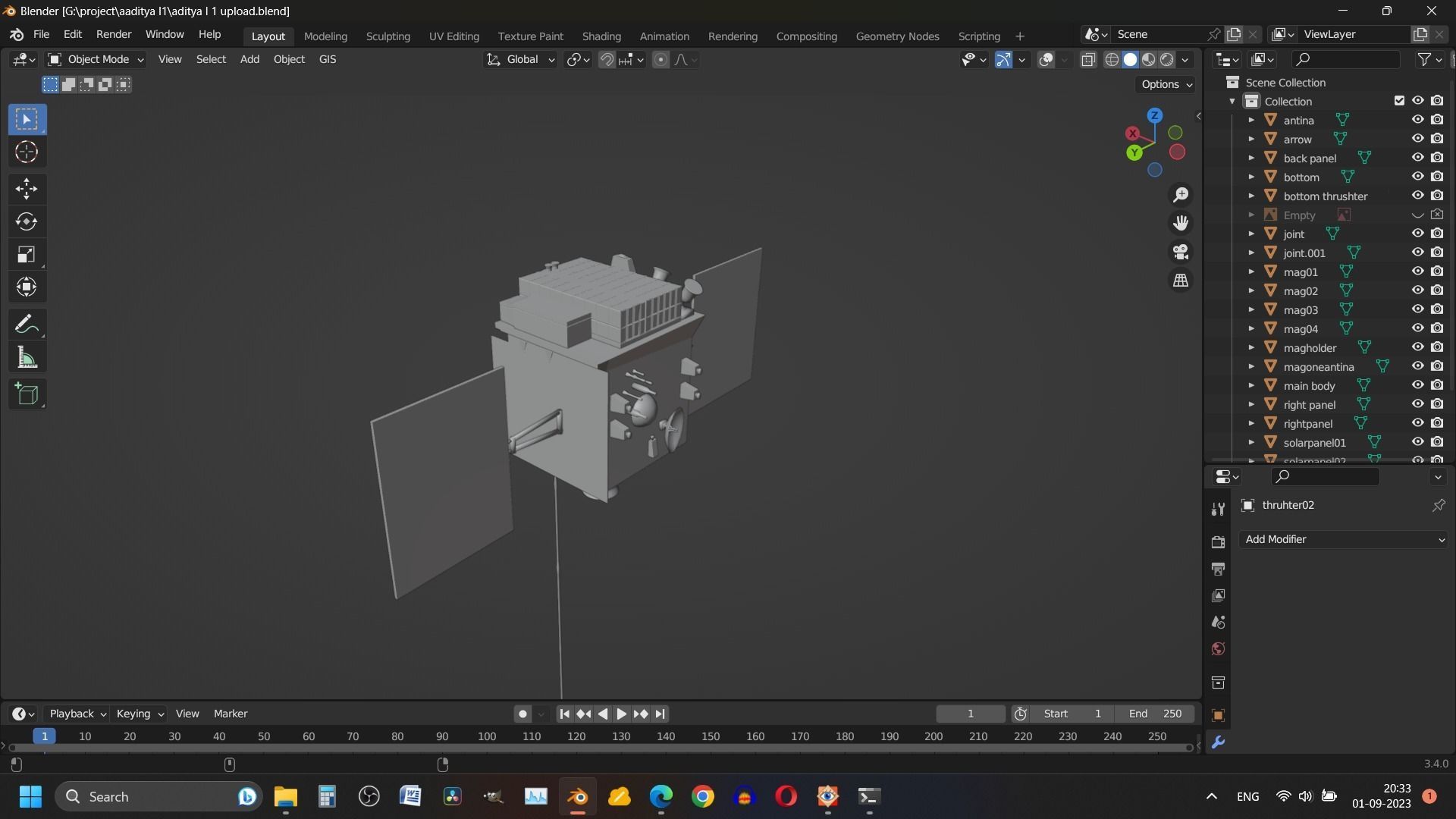Screen dimensions: 1456x819
Task: Choose the Annotate pencil tool
Action: (27, 325)
